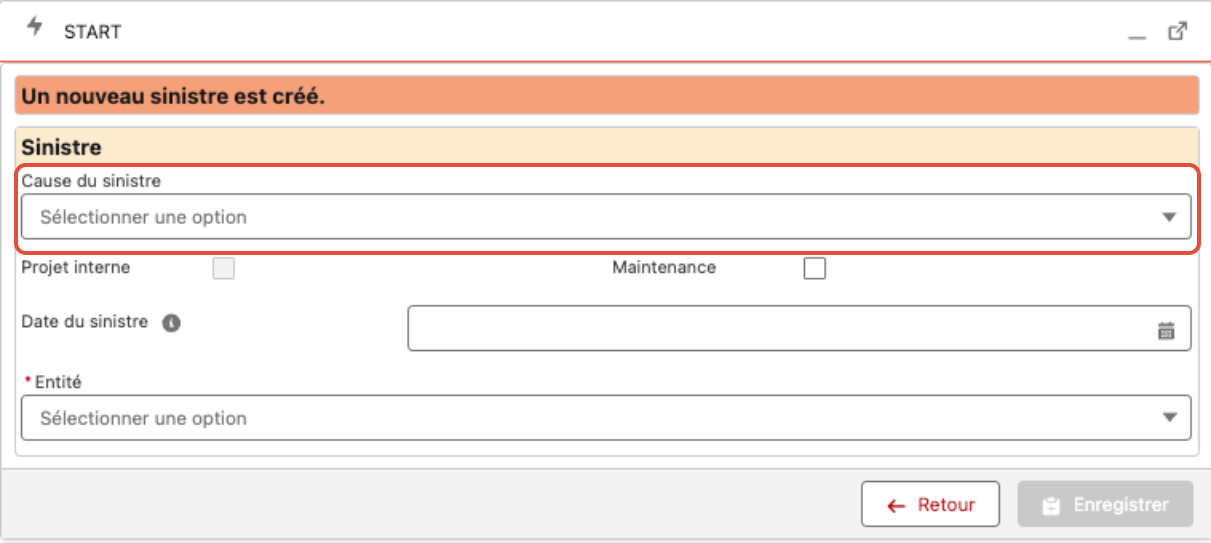Viewport: 1211px width, 543px height.
Task: Click the red arrow icon on Retour
Action: (x=896, y=506)
